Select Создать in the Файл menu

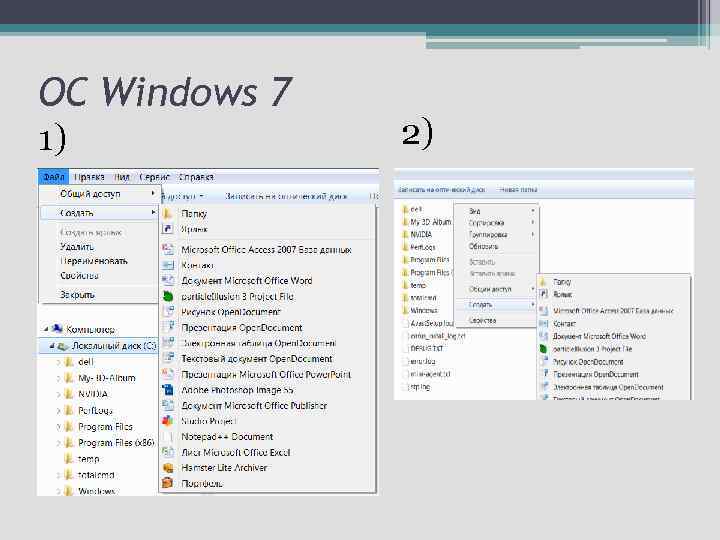tap(99, 213)
